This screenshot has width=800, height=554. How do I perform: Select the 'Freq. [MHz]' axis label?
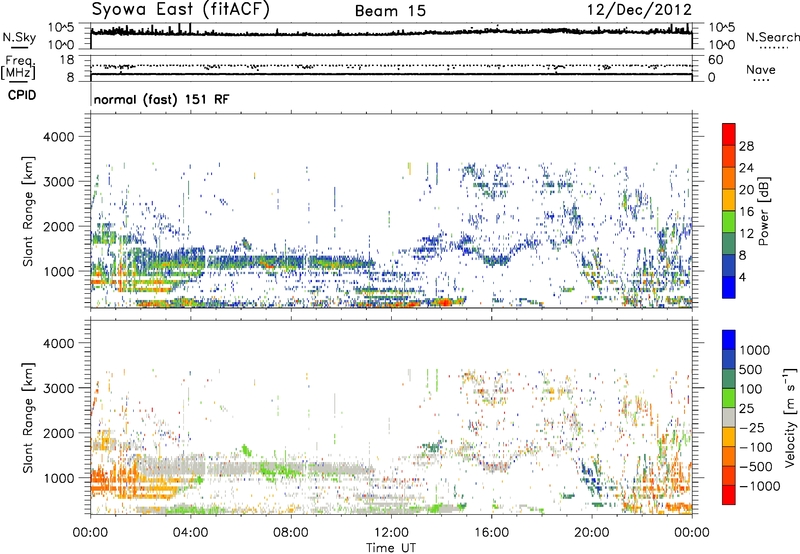(18, 68)
